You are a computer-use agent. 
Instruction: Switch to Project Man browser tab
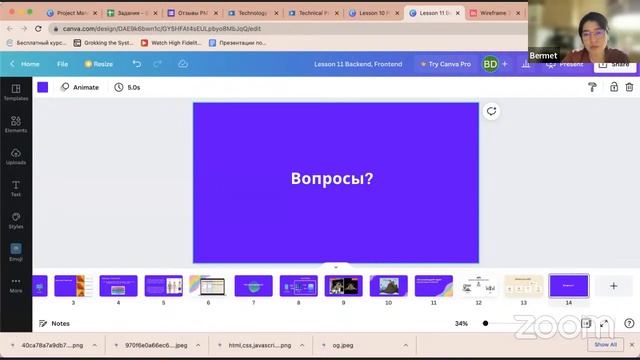(71, 13)
